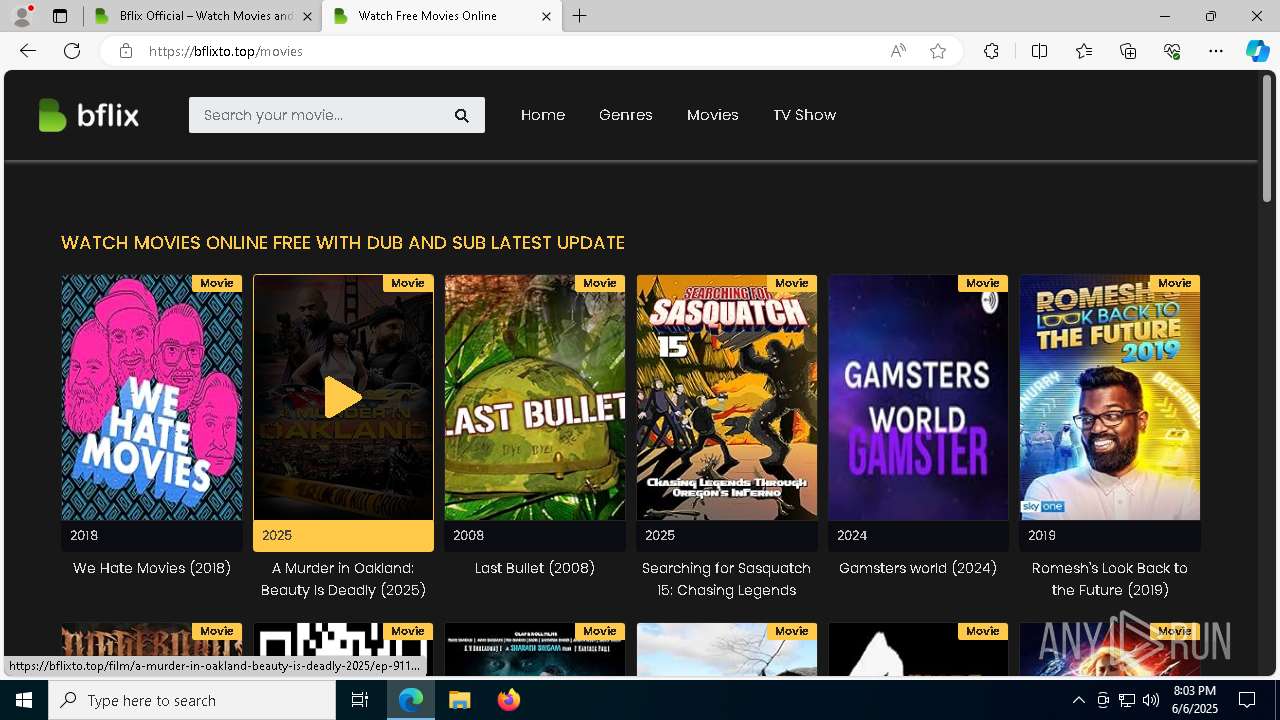The height and width of the screenshot is (720, 1280).
Task: Open Movies menu item
Action: click(x=713, y=115)
